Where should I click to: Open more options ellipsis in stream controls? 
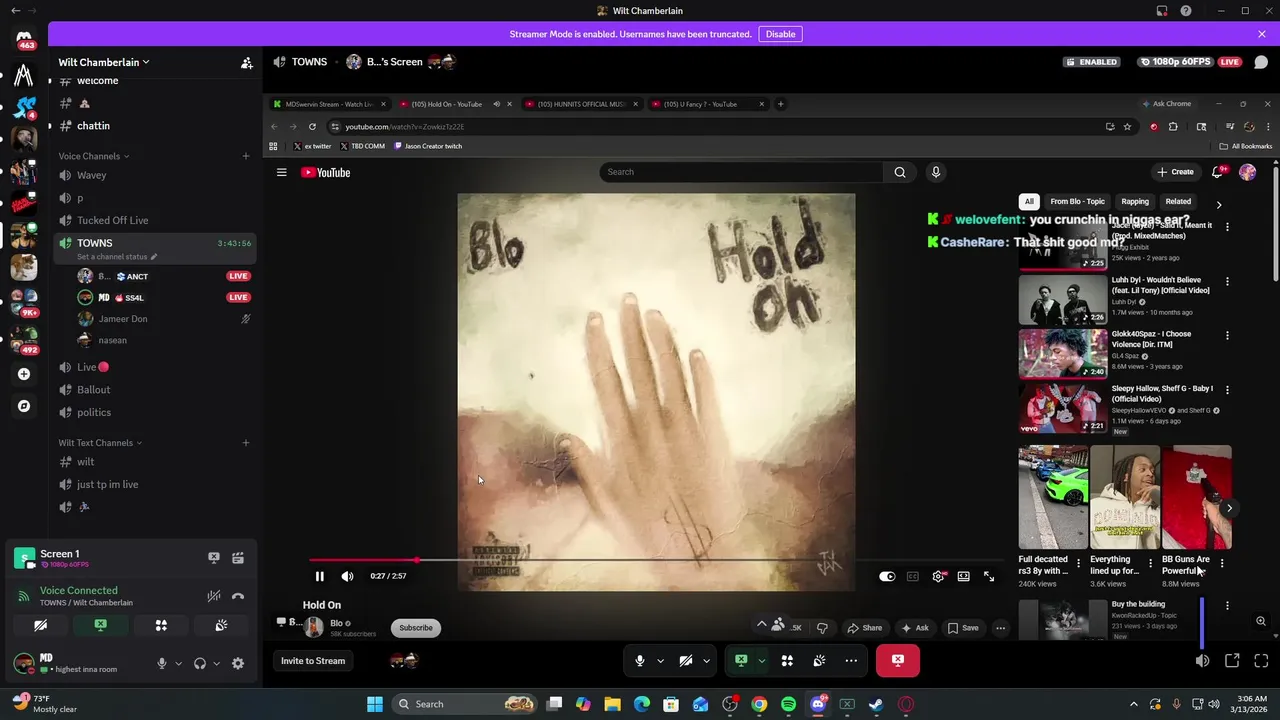[851, 660]
